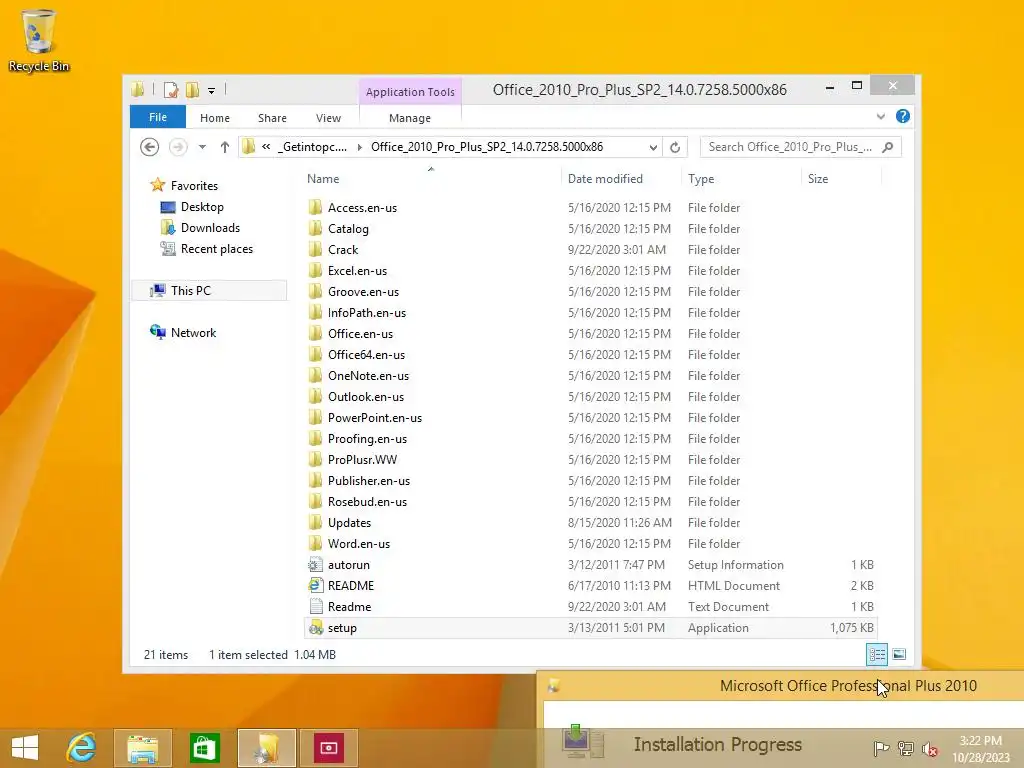
Task: Select the Application Tools contextual tab
Action: click(x=410, y=92)
